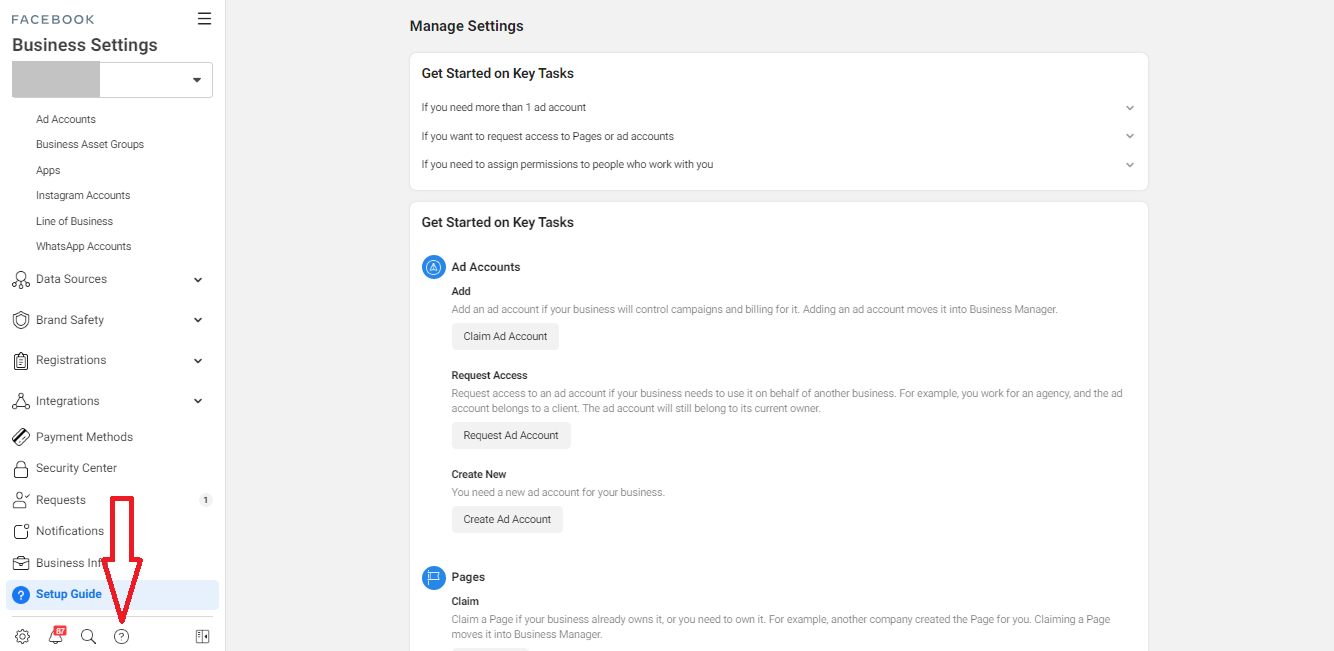Click the Business Info briefcase icon

[x=21, y=563]
